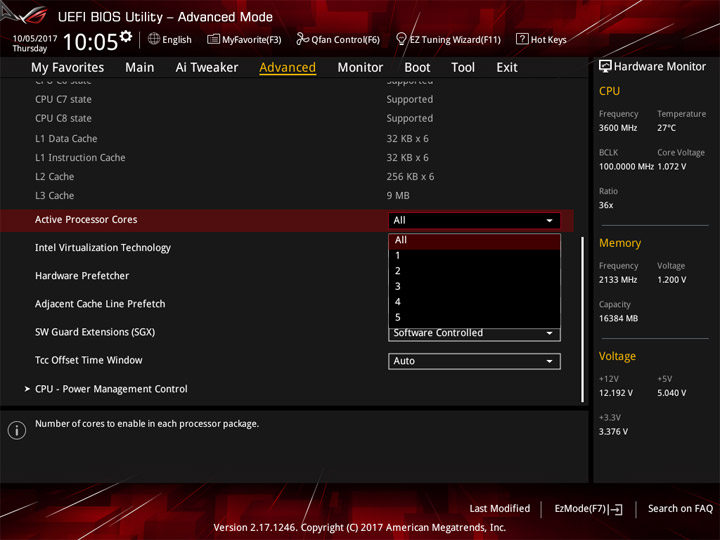The image size is (720, 540).
Task: Click the EZ Tuning Wizard lightbulb icon
Action: [x=401, y=39]
